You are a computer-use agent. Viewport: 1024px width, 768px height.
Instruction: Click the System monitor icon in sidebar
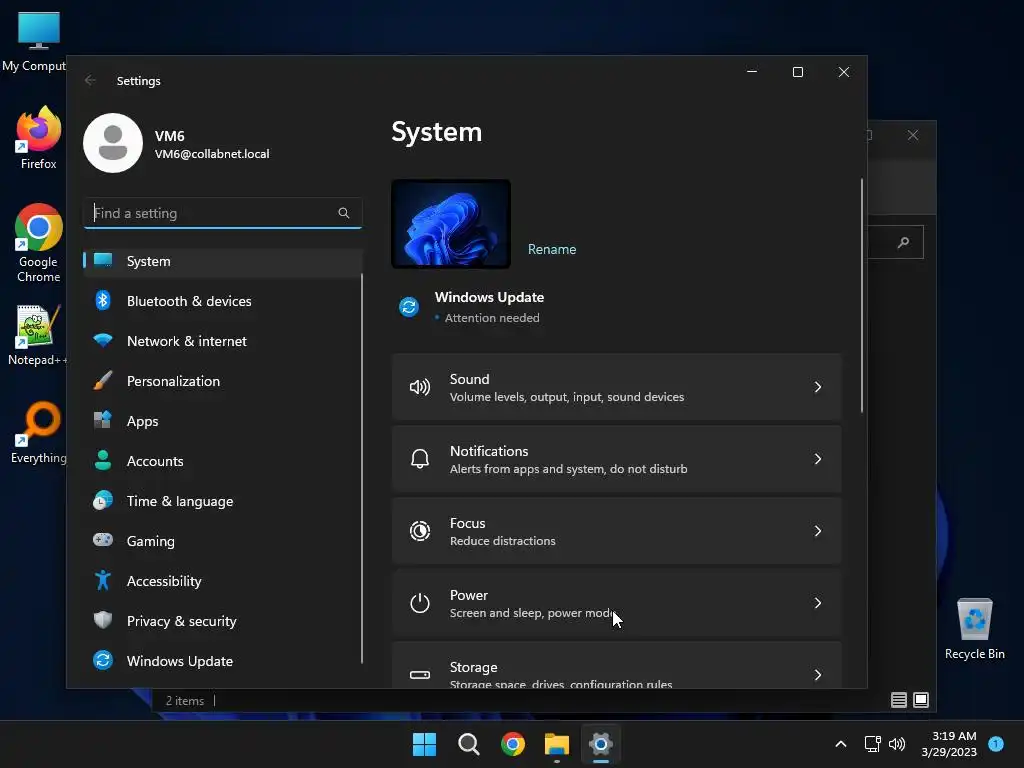click(103, 261)
